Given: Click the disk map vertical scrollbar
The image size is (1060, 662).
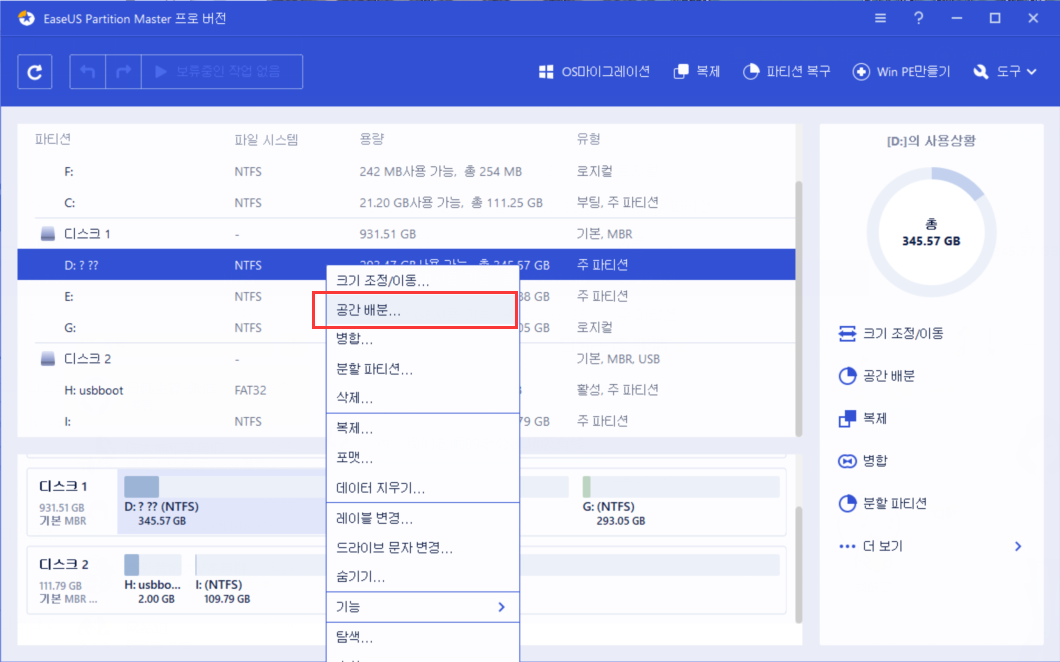Looking at the screenshot, I should coord(798,565).
